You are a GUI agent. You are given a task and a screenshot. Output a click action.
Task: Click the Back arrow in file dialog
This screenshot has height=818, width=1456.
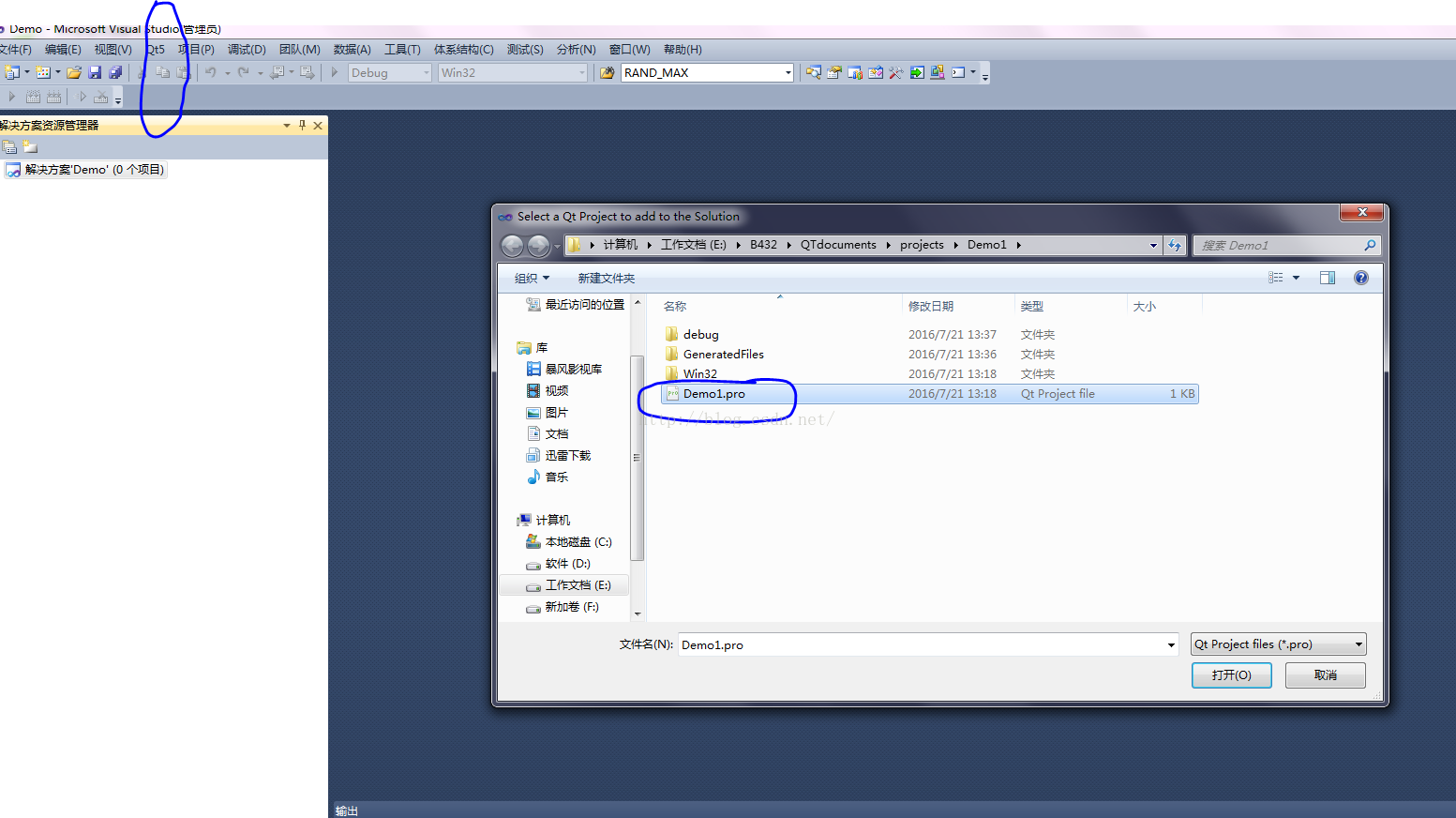tap(512, 246)
